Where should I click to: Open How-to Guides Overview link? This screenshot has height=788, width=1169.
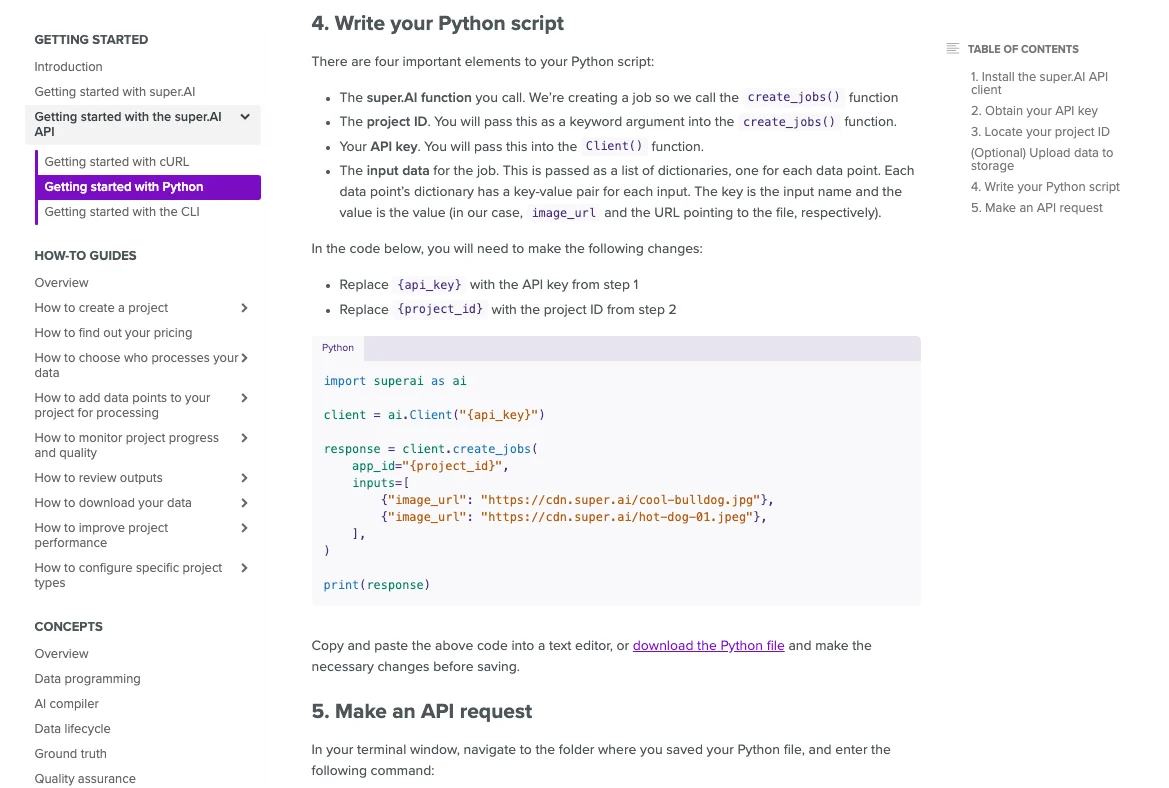pyautogui.click(x=61, y=283)
